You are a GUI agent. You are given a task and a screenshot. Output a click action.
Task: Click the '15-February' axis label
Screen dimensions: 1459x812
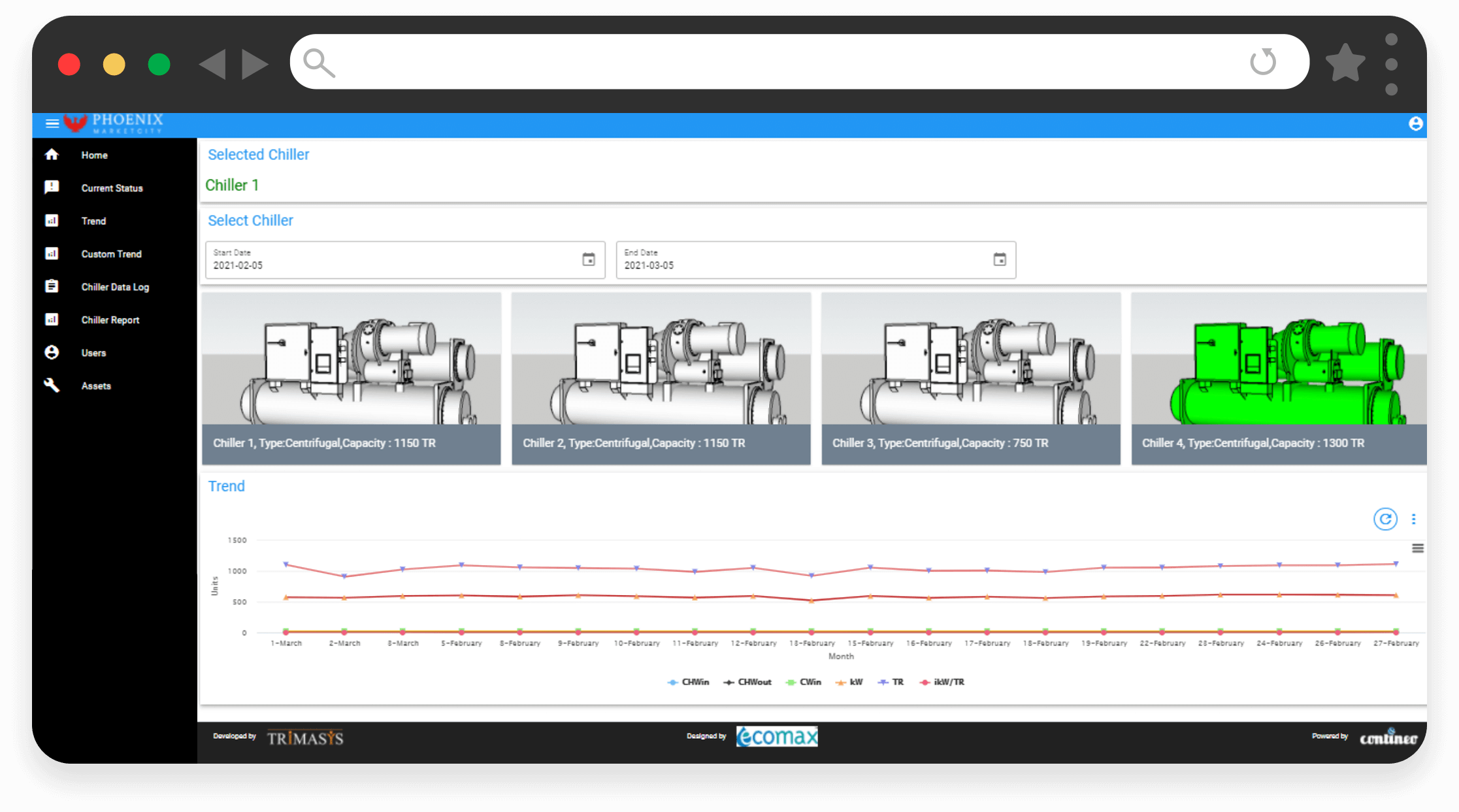[870, 643]
